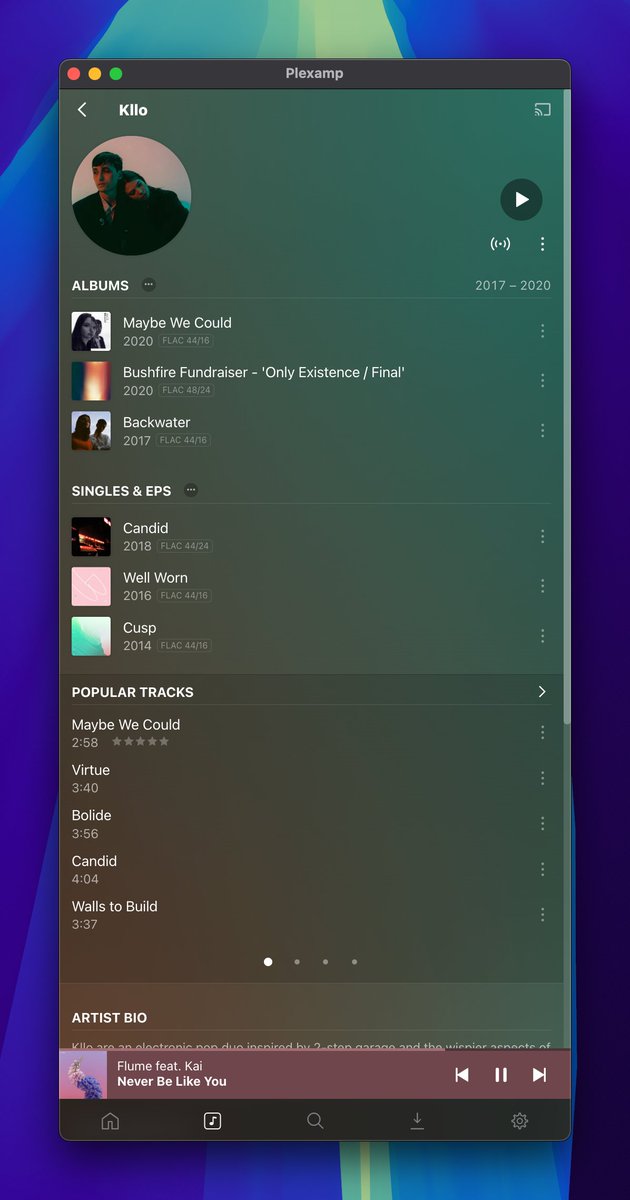Click the vertical scrollbar of Plexamp window

pyautogui.click(x=567, y=405)
